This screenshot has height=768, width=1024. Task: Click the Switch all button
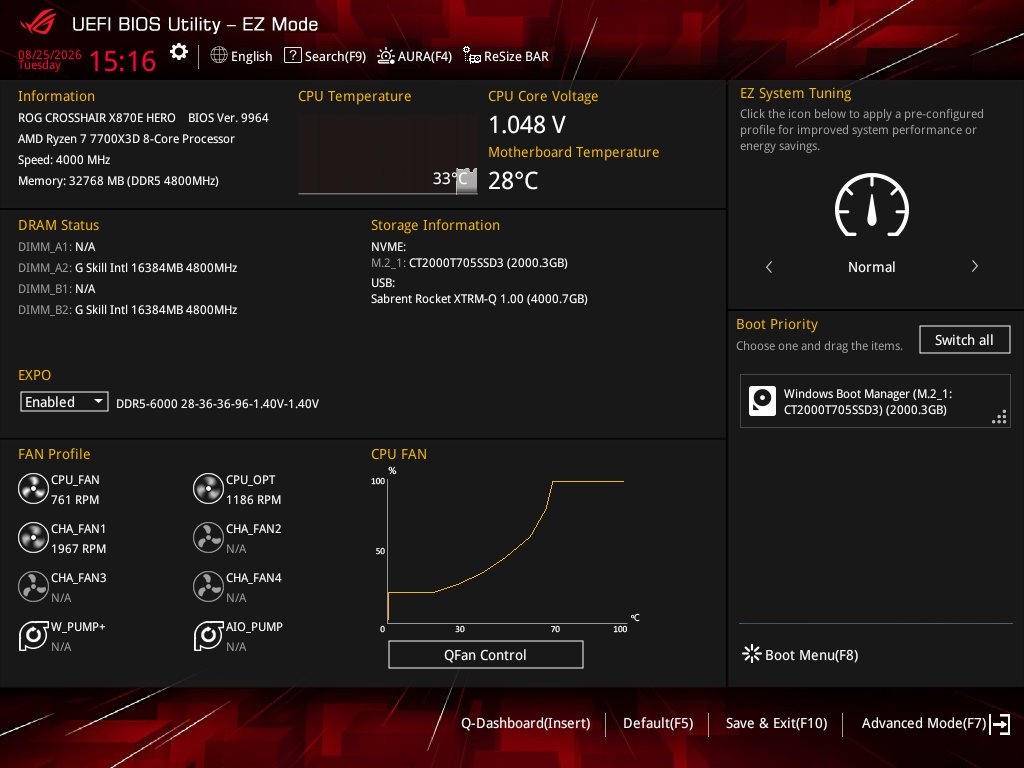[x=965, y=340]
